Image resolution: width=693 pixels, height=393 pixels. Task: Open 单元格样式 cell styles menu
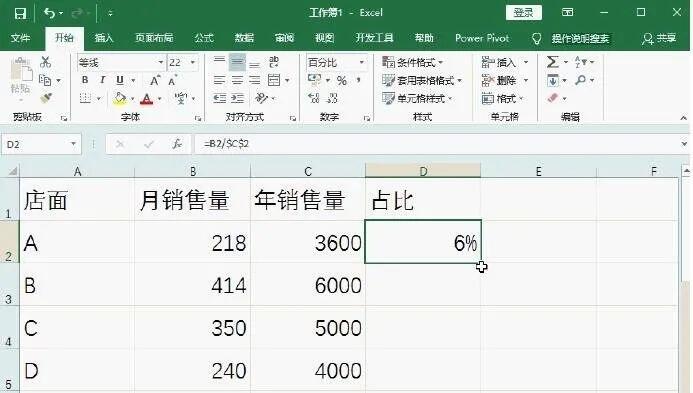[x=417, y=98]
